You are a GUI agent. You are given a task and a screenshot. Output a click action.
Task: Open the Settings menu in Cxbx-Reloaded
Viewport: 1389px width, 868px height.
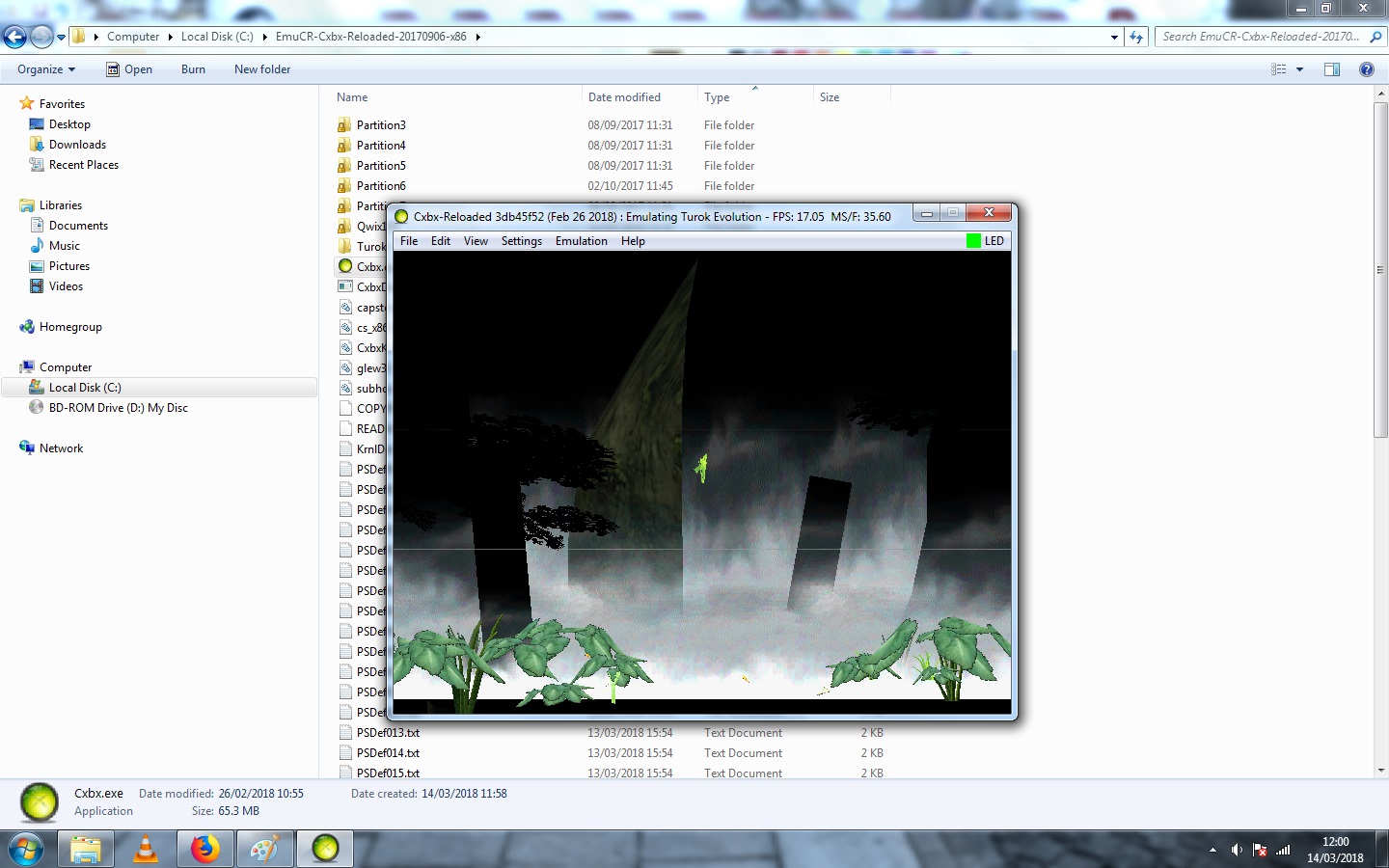pyautogui.click(x=522, y=241)
